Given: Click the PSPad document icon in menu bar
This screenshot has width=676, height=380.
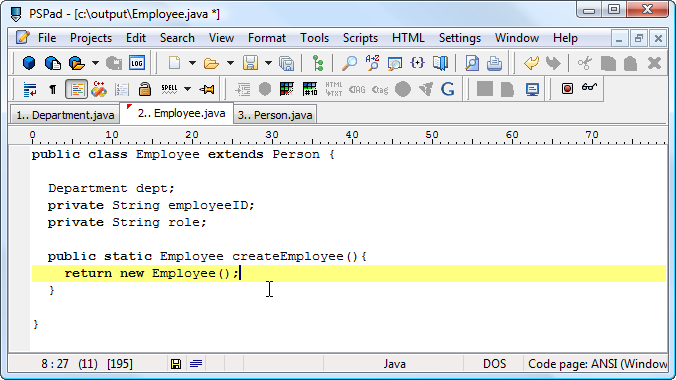Looking at the screenshot, I should pyautogui.click(x=22, y=38).
